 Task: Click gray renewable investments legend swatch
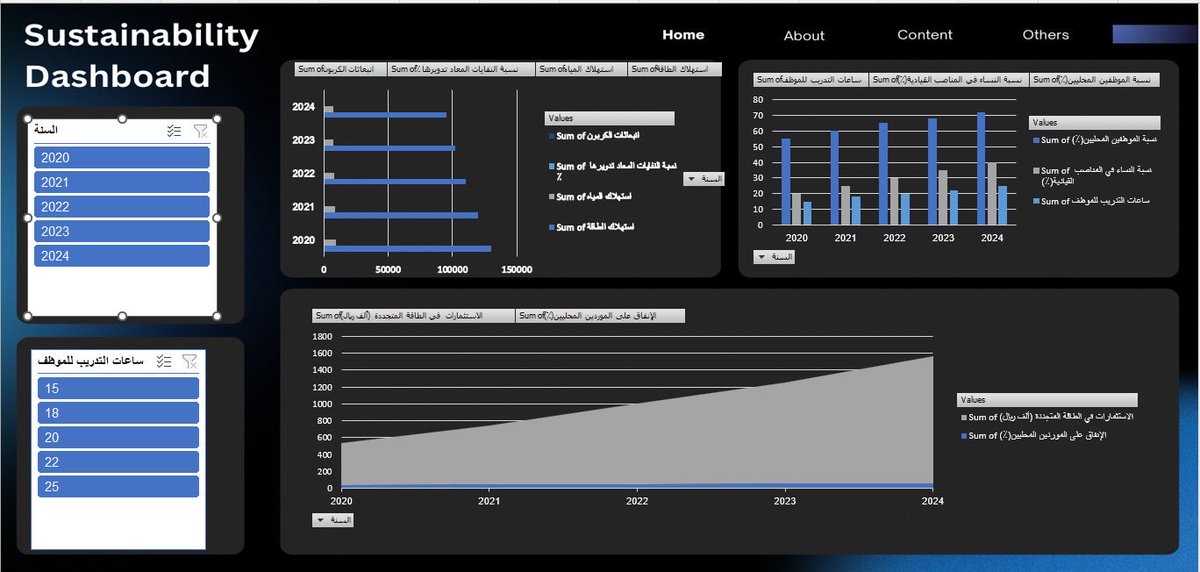[x=964, y=417]
